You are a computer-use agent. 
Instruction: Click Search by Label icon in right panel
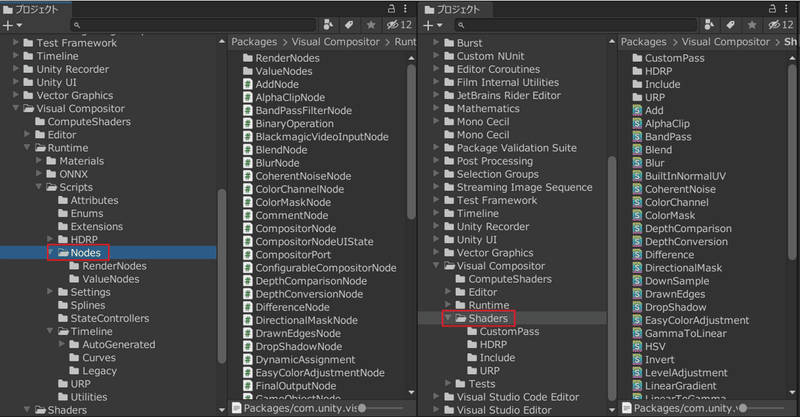coord(731,24)
